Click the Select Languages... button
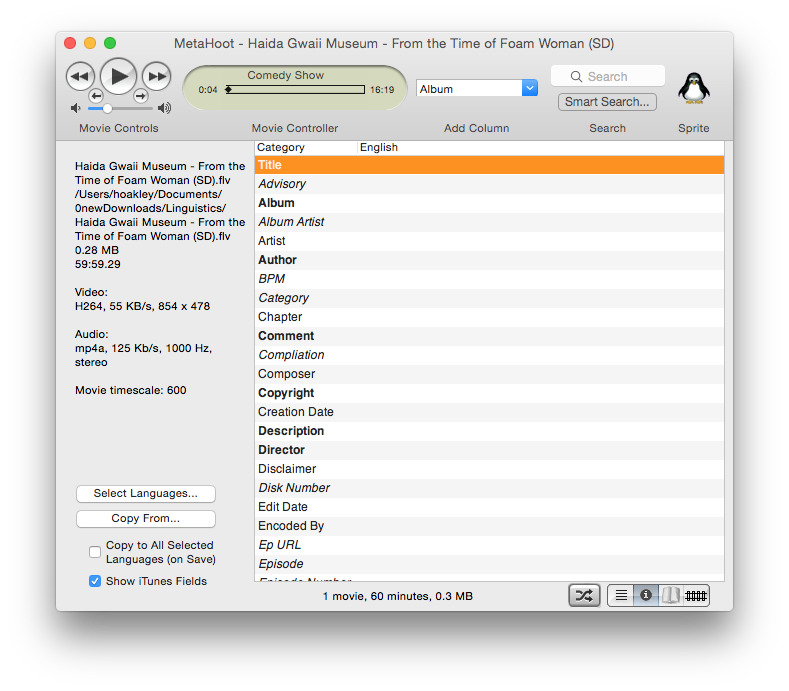Image resolution: width=789 pixels, height=691 pixels. pyautogui.click(x=146, y=494)
